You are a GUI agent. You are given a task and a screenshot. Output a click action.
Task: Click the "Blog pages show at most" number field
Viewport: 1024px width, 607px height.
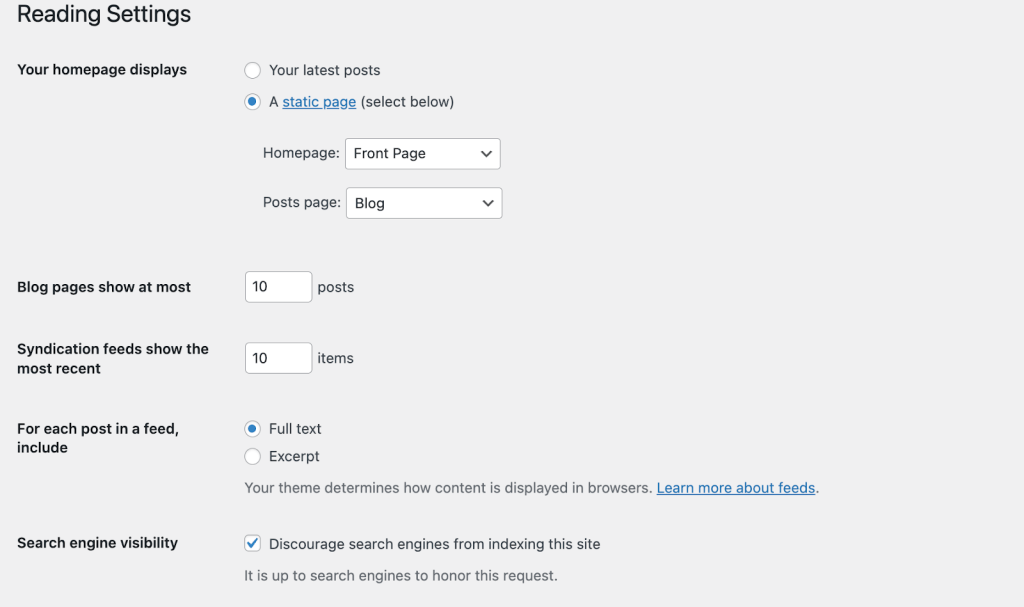click(x=278, y=286)
